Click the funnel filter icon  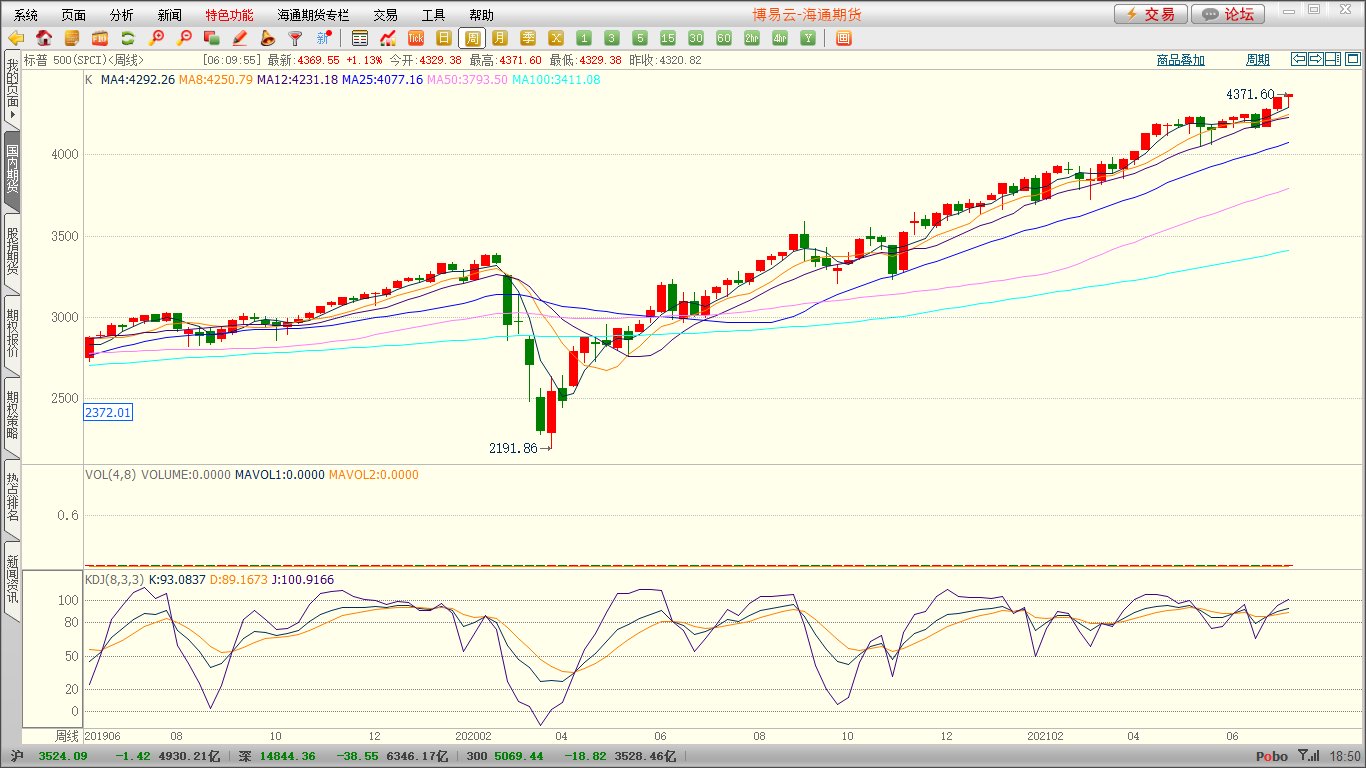pyautogui.click(x=295, y=38)
